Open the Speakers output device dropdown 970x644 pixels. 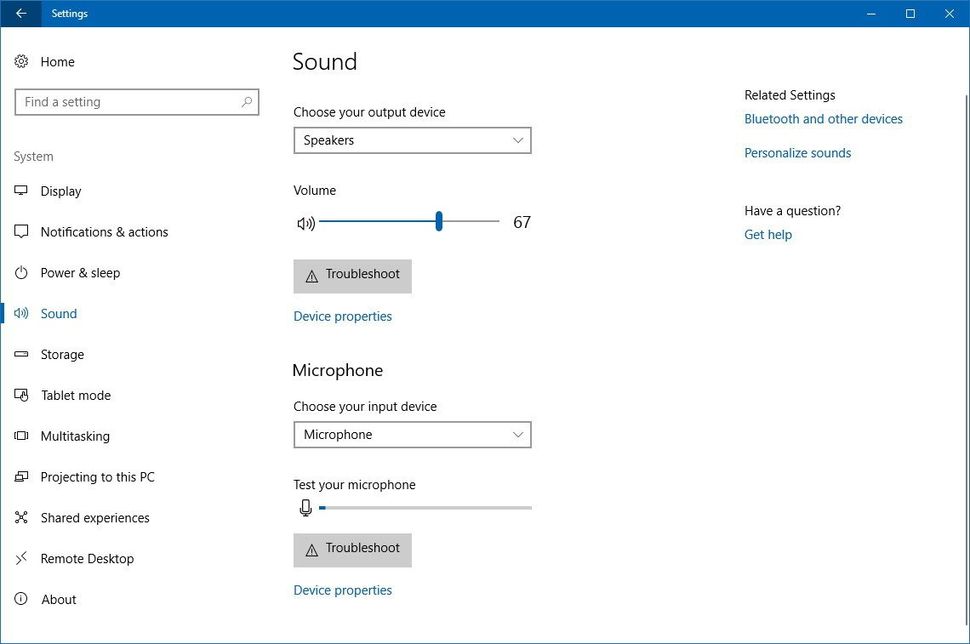click(x=412, y=140)
